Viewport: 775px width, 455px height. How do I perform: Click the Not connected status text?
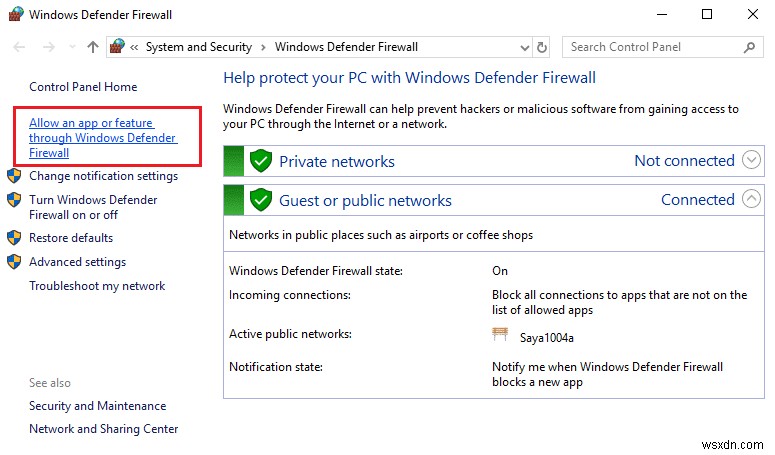pos(685,161)
